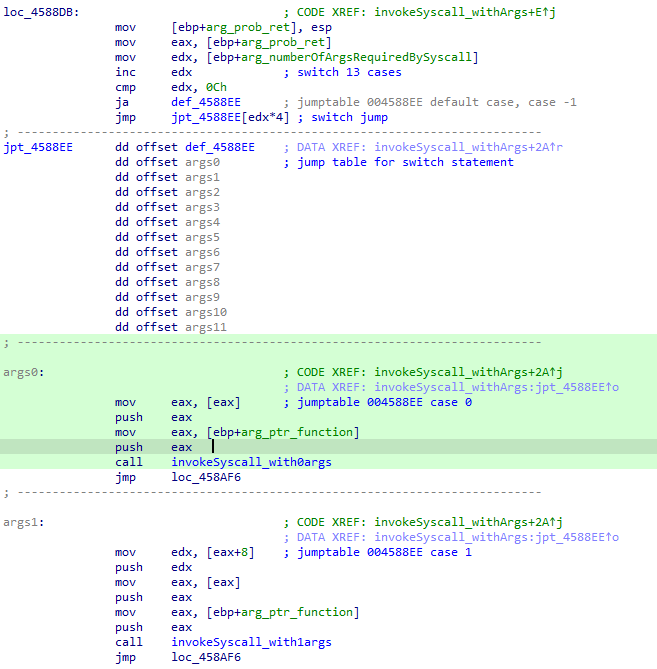Screen dimensions: 657x669
Task: Click args0 CODE XREF invokeSyscall_withArgs+2A↑j
Action: 468,372
